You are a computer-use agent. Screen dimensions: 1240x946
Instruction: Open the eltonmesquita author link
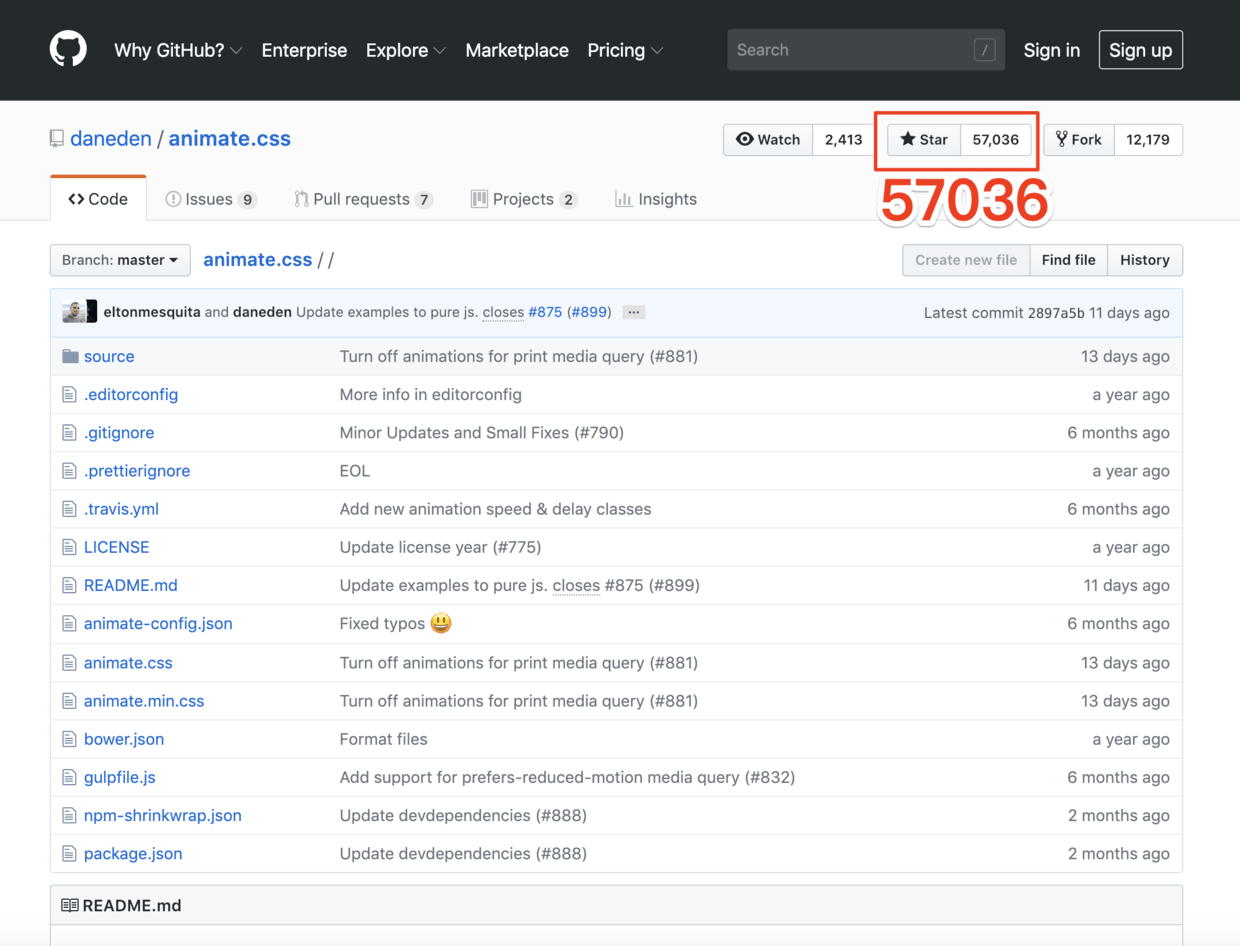coord(152,312)
